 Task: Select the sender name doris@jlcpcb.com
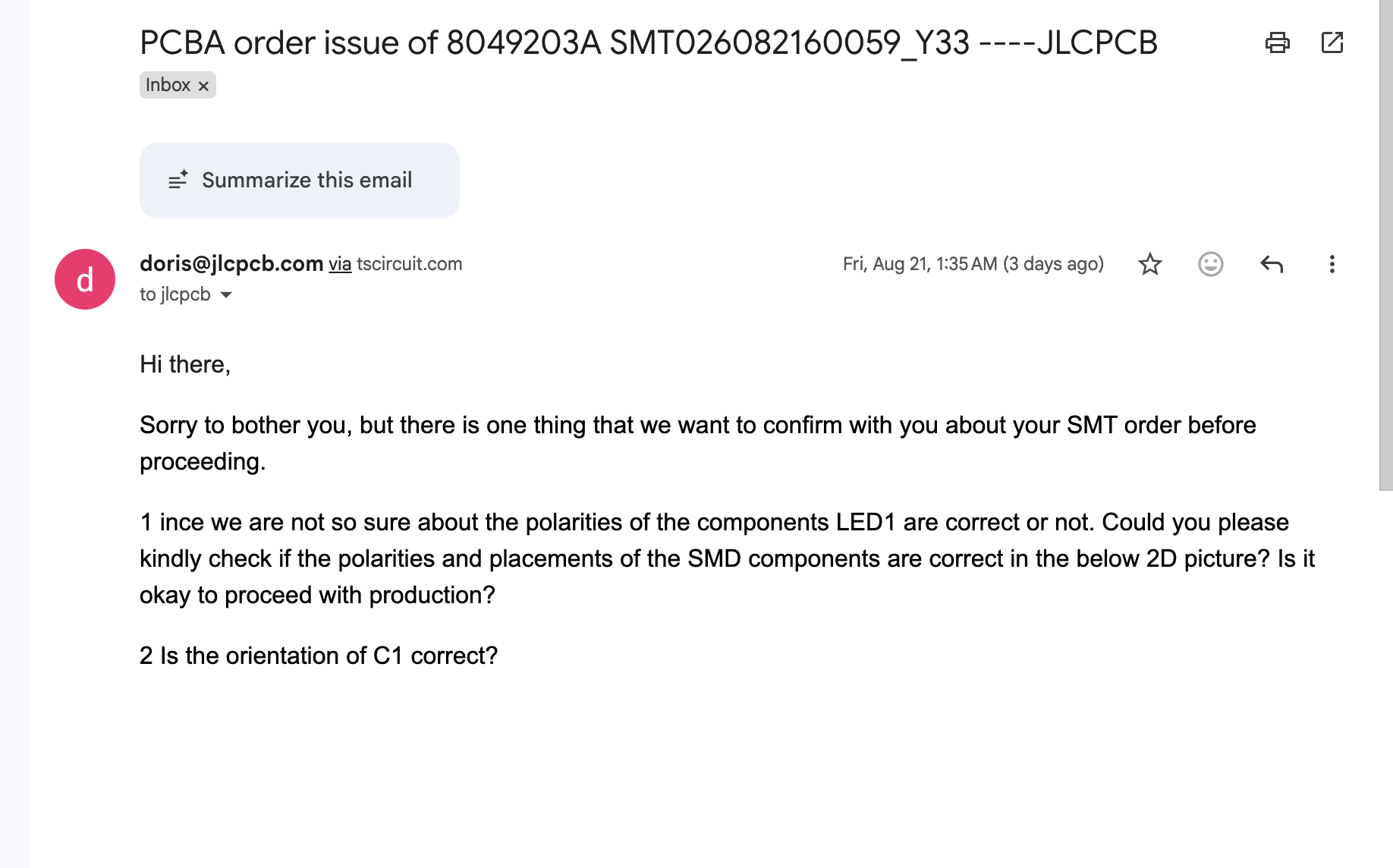click(x=231, y=263)
